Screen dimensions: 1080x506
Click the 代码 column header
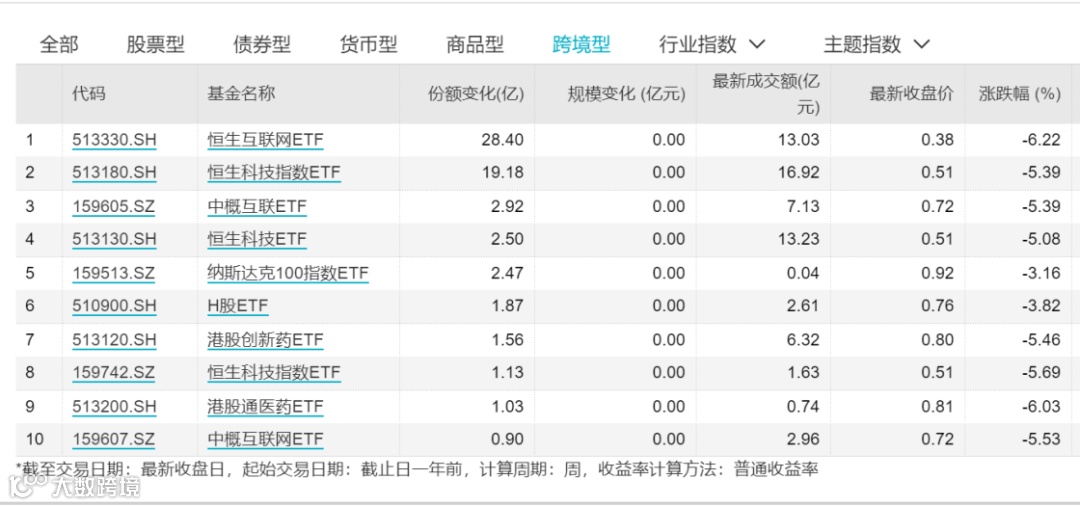point(90,94)
